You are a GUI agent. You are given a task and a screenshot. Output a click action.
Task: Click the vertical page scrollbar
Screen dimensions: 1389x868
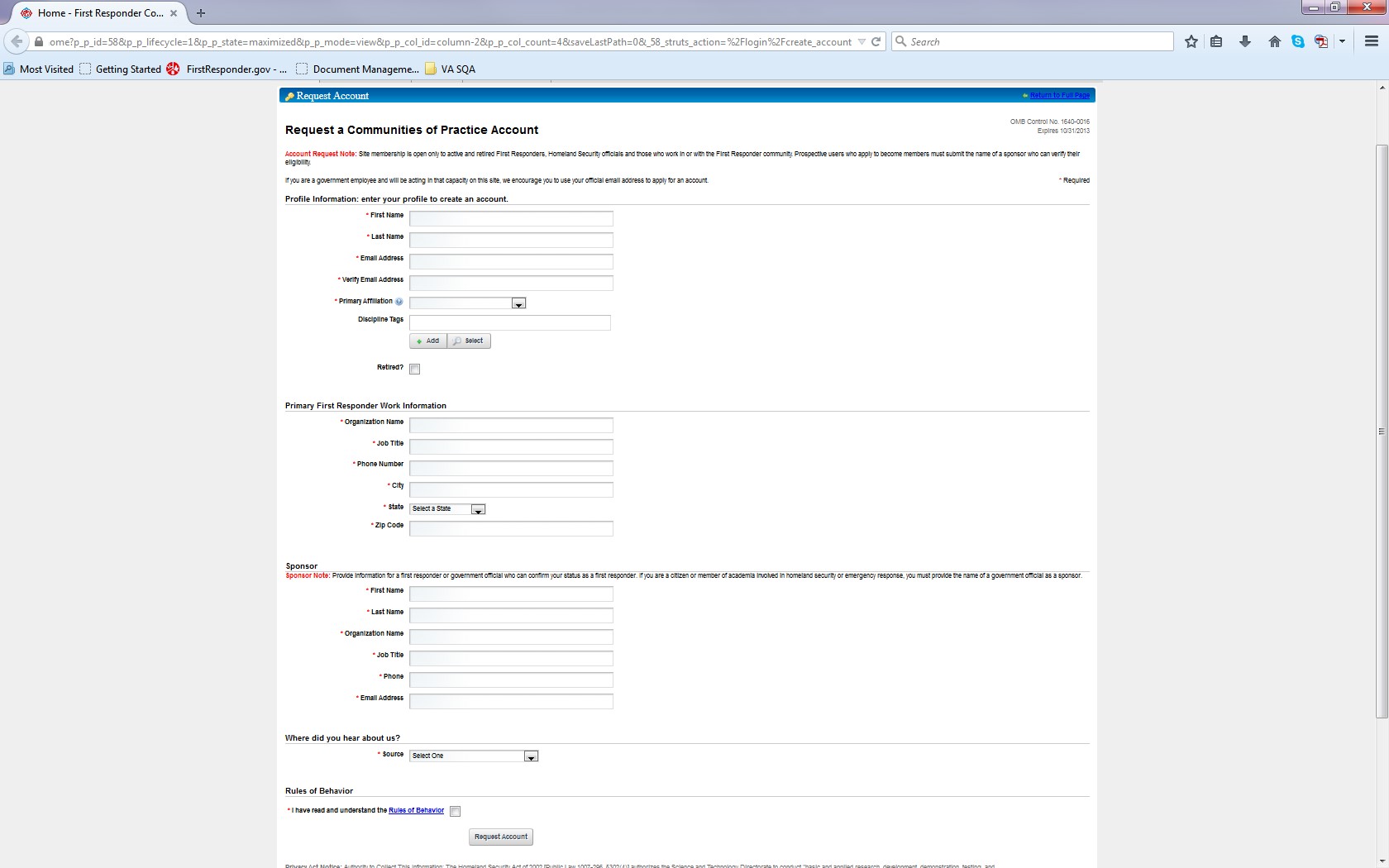(x=1382, y=430)
